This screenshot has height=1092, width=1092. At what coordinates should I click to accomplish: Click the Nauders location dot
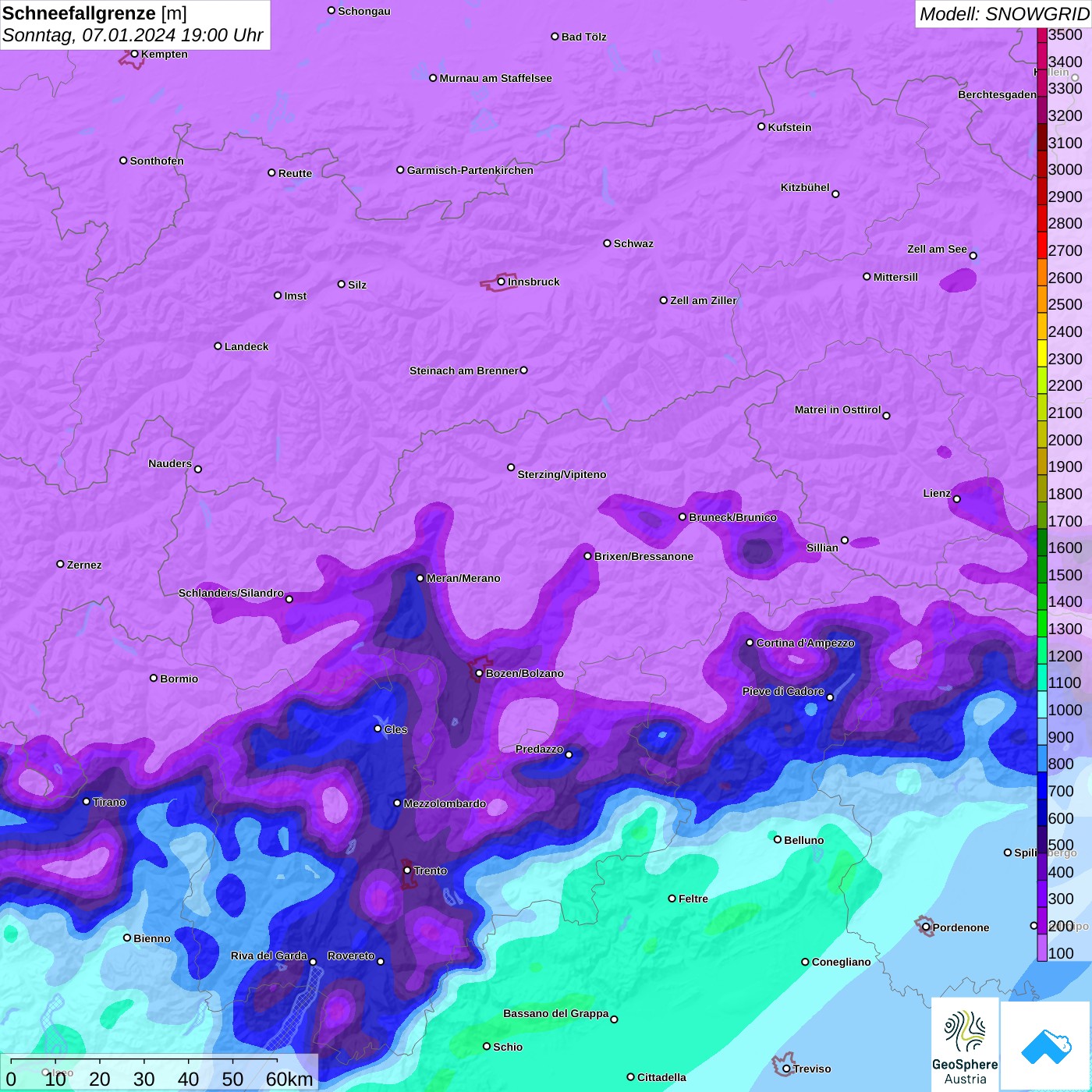pyautogui.click(x=198, y=469)
